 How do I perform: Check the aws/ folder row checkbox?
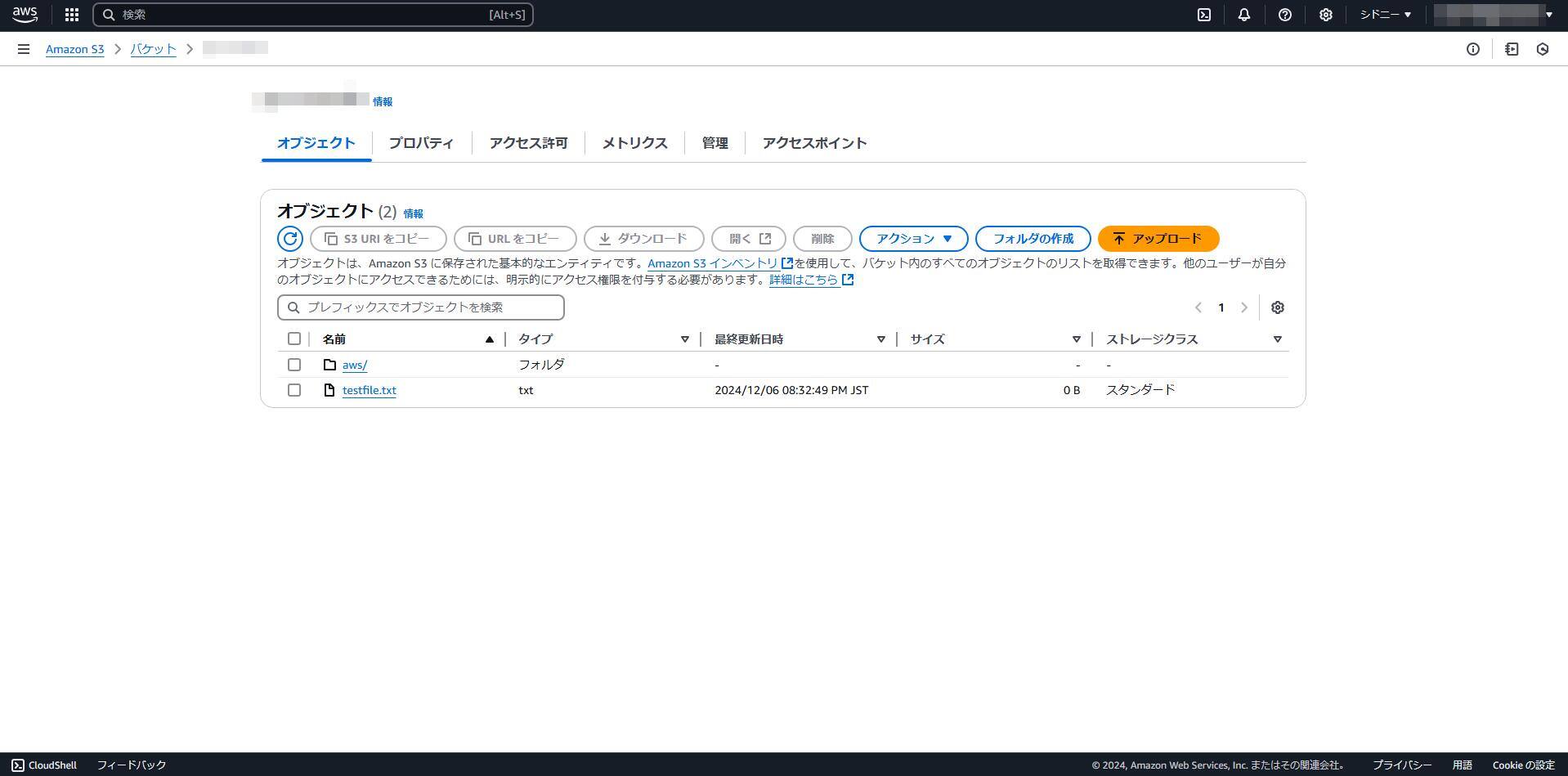click(x=294, y=365)
